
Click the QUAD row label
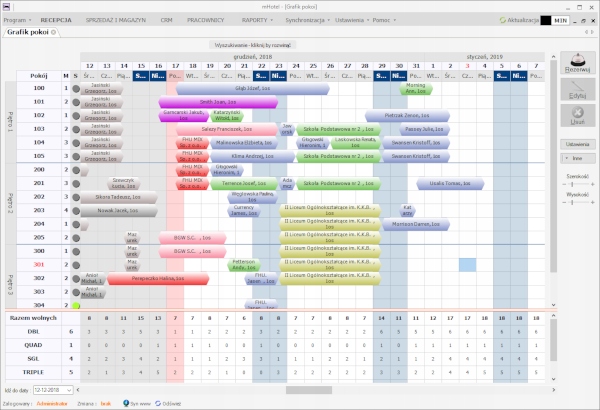pyautogui.click(x=33, y=345)
